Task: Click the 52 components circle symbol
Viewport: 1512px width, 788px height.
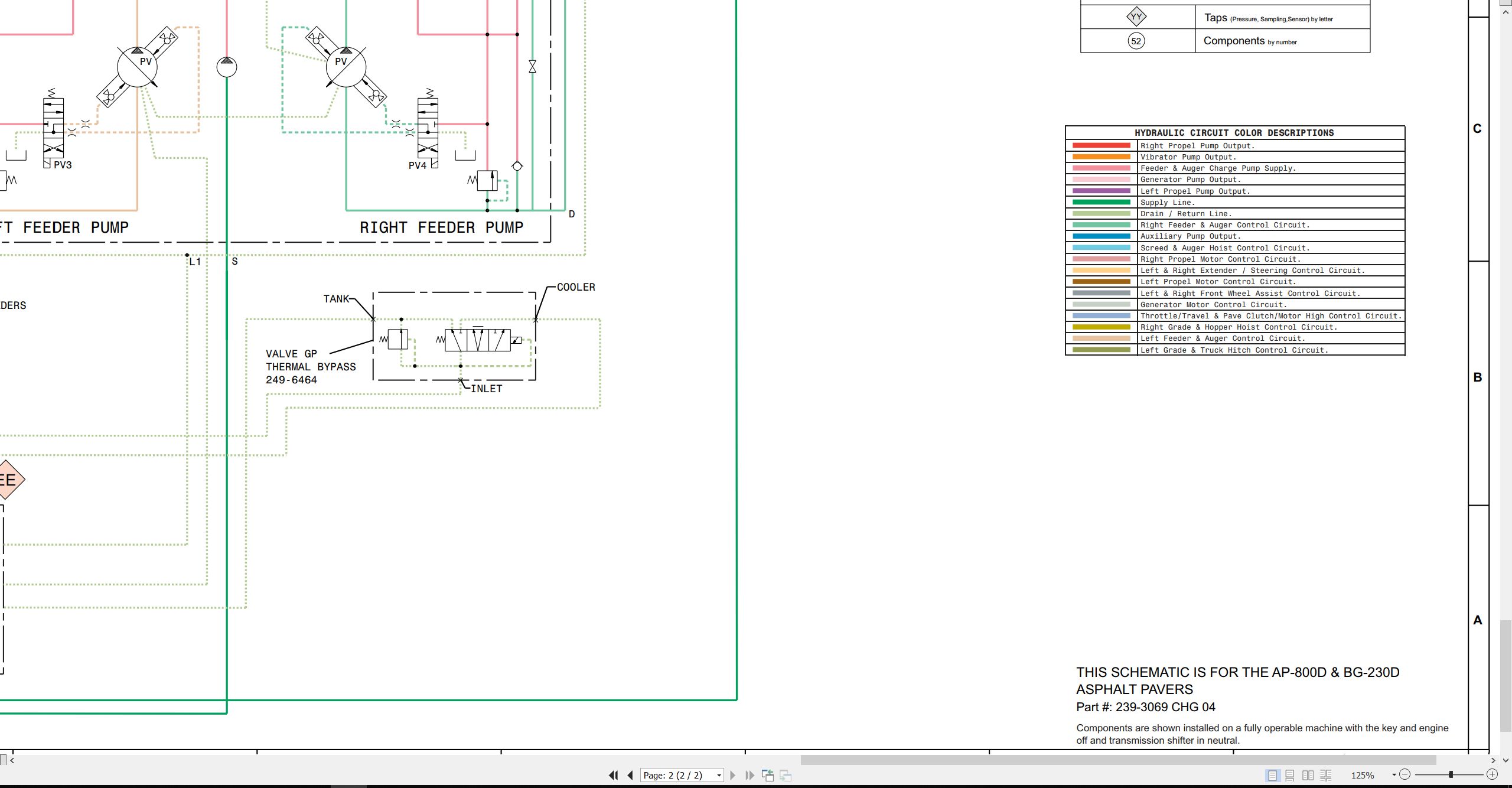Action: point(1136,41)
